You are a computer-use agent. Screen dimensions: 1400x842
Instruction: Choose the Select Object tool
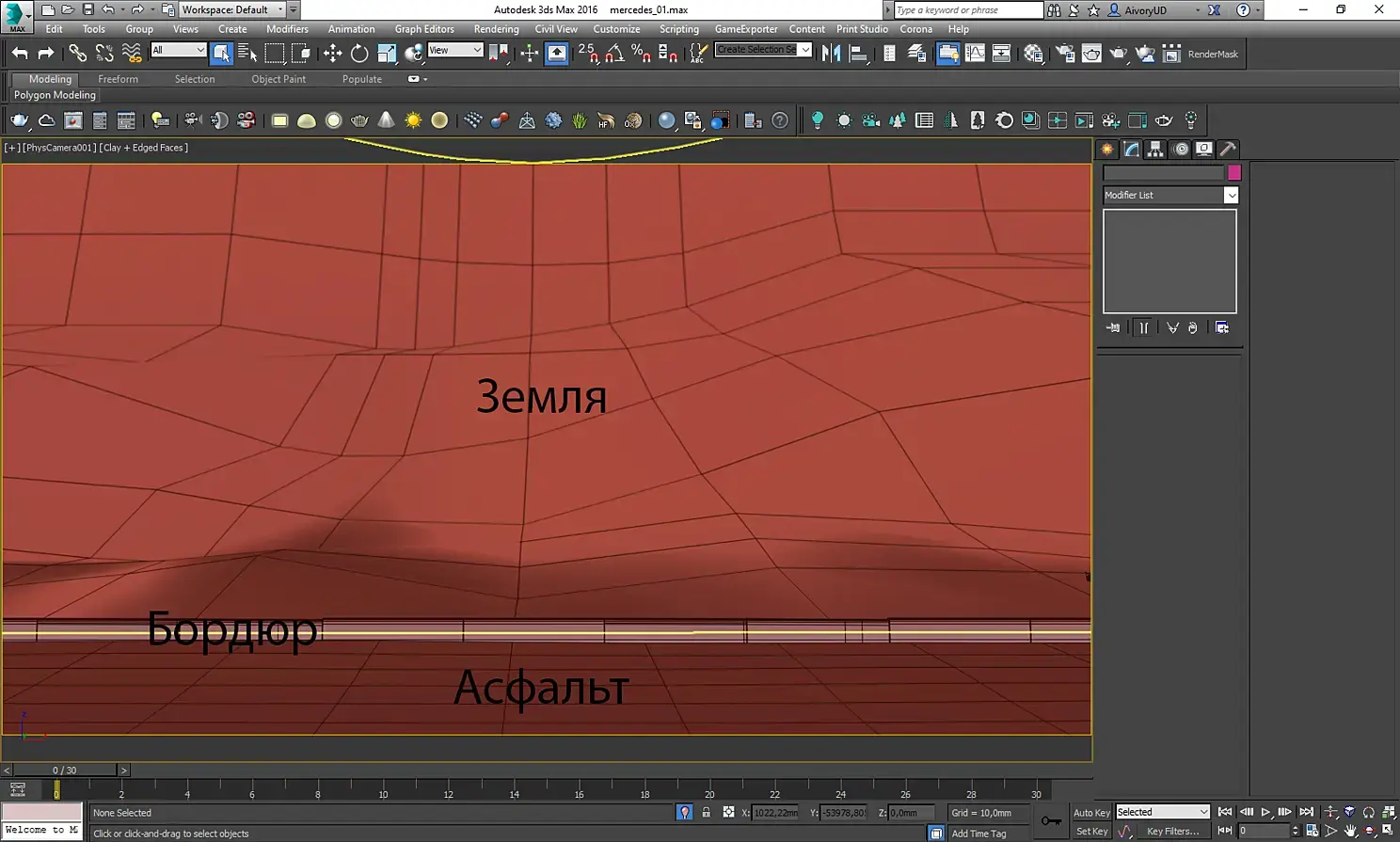pyautogui.click(x=221, y=54)
